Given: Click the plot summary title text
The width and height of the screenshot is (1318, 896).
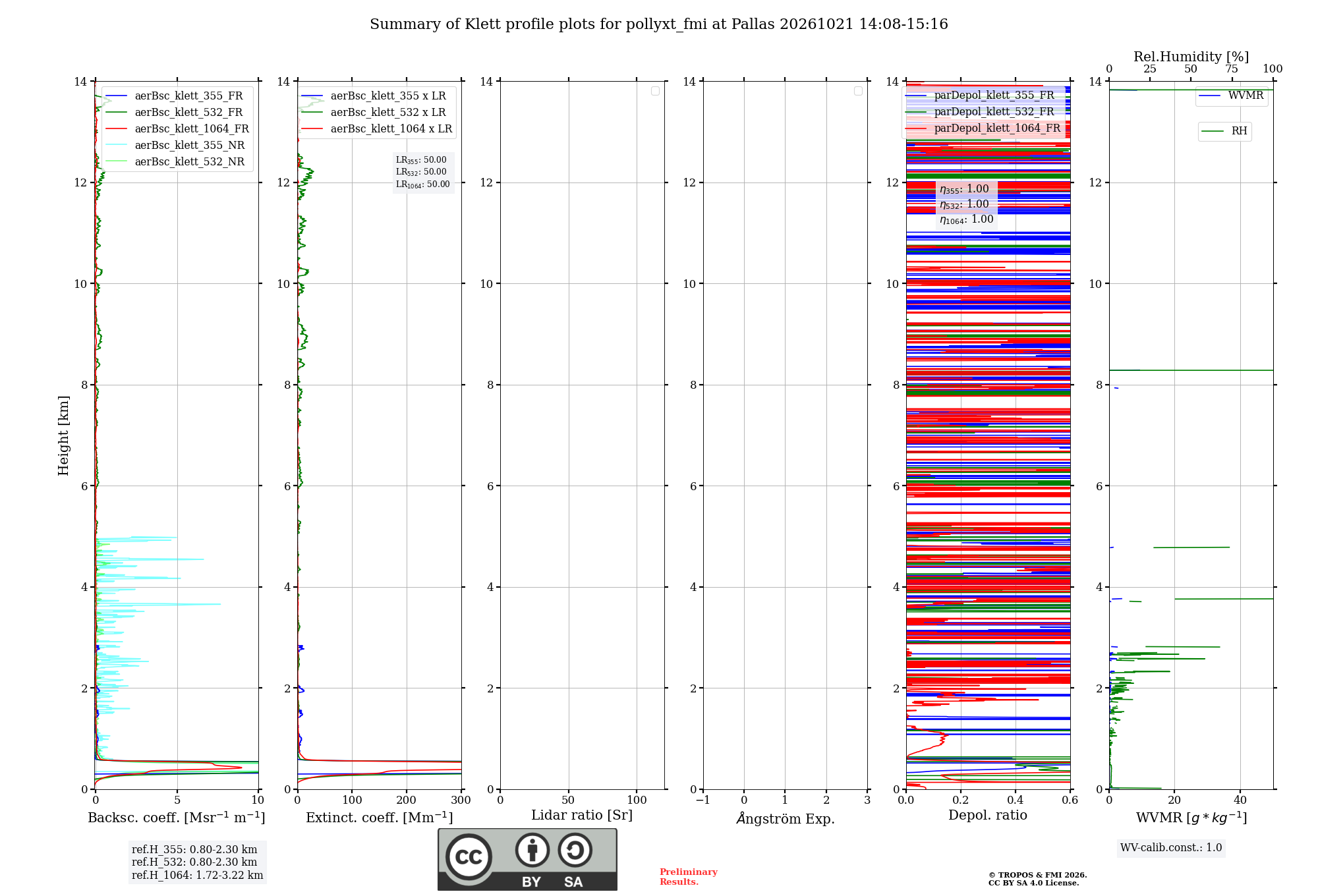Looking at the screenshot, I should click(x=659, y=24).
